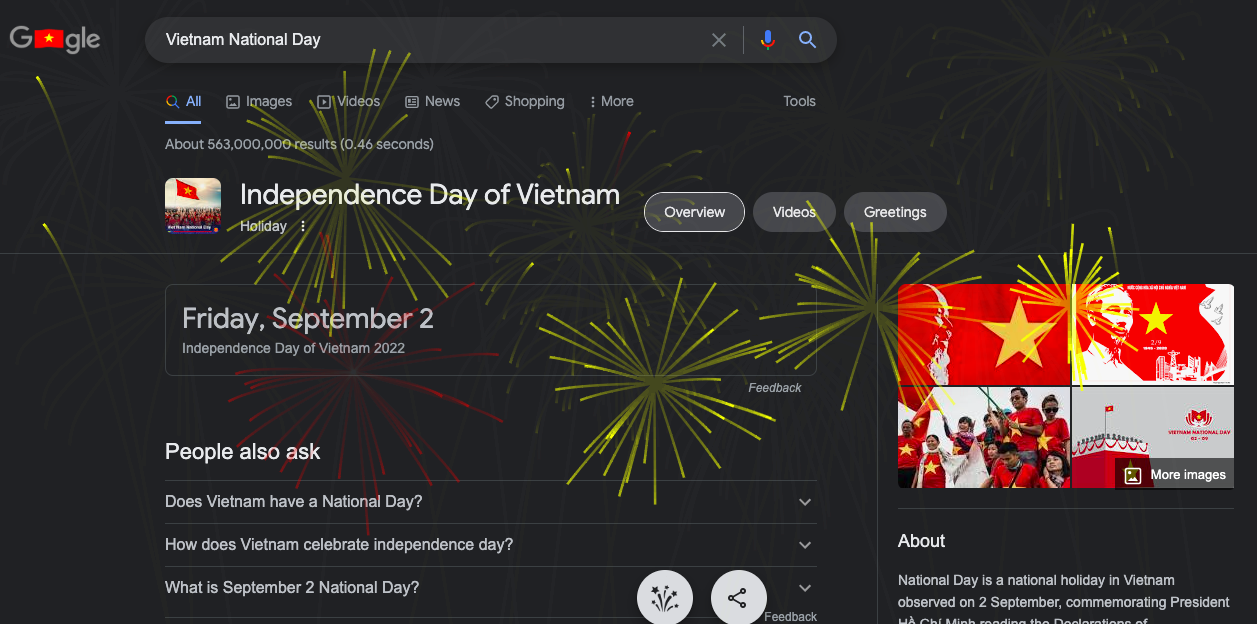Open search Tools
This screenshot has width=1257, height=624.
tap(799, 101)
